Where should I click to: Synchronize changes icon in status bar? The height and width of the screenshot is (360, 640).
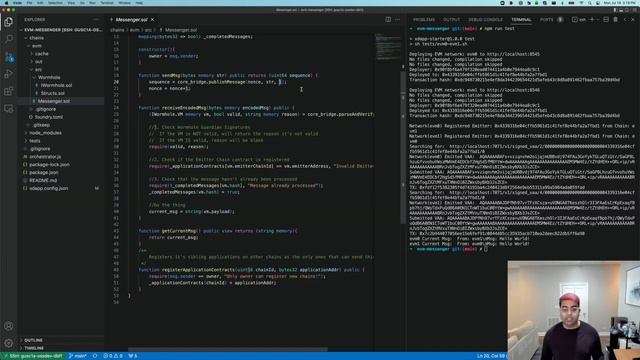[95, 356]
